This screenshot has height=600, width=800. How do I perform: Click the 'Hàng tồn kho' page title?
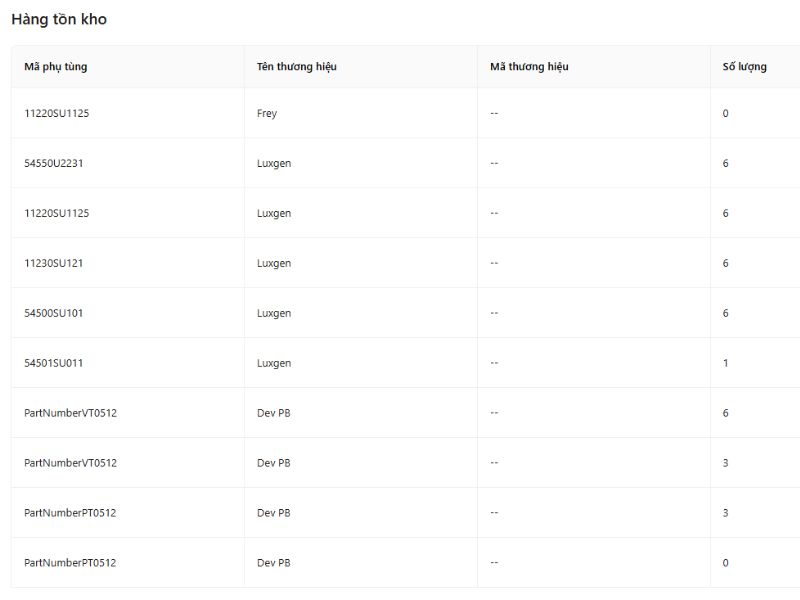59,19
